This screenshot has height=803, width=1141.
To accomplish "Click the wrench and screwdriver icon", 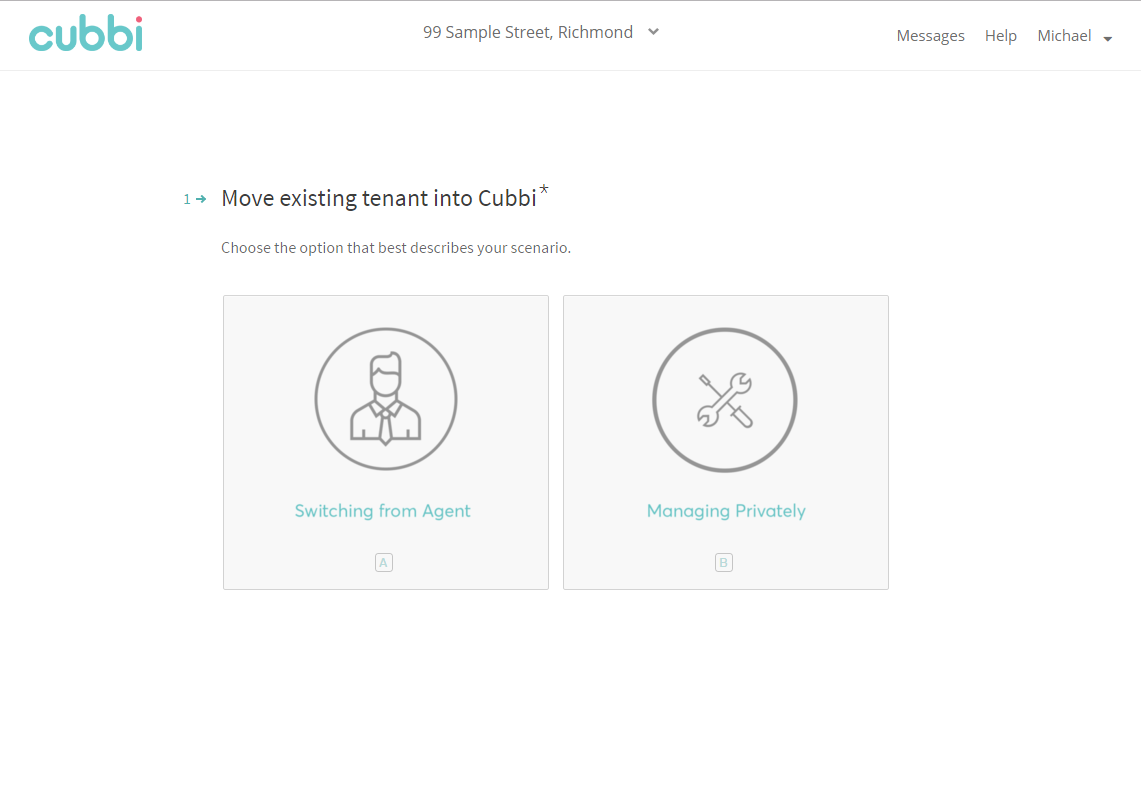I will click(x=725, y=400).
